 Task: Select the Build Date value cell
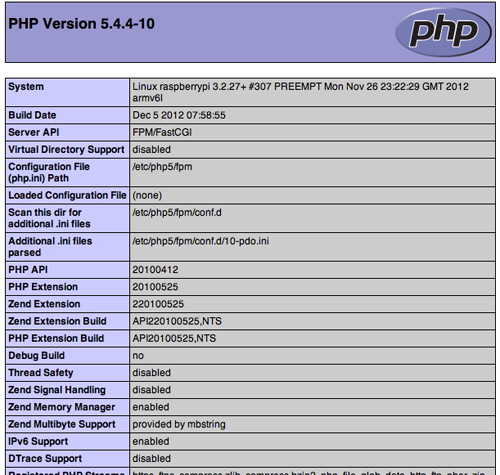pyautogui.click(x=312, y=115)
